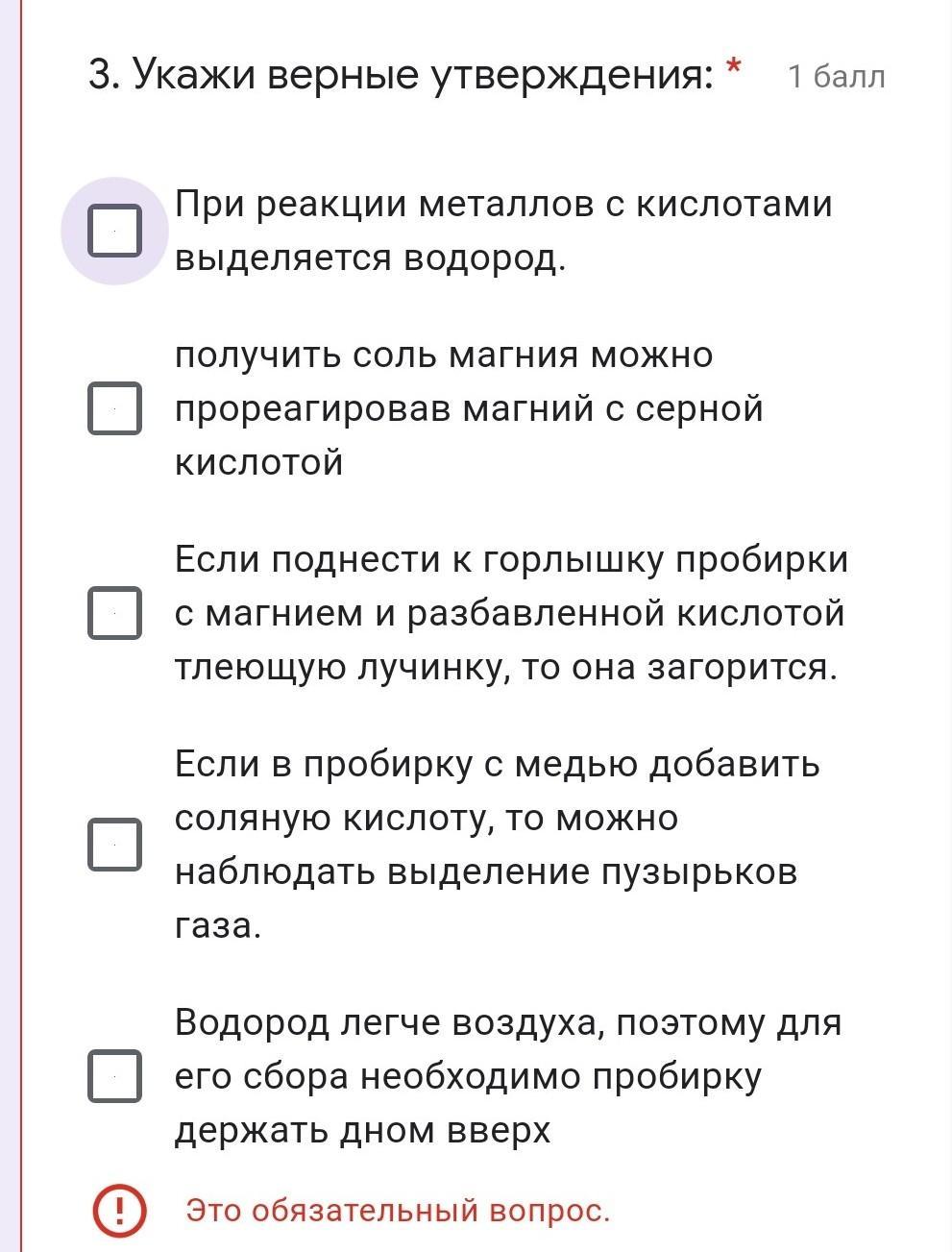This screenshot has width=952, height=1252.
Task: Click the word 'газа.' in fourth option
Action: tap(218, 926)
